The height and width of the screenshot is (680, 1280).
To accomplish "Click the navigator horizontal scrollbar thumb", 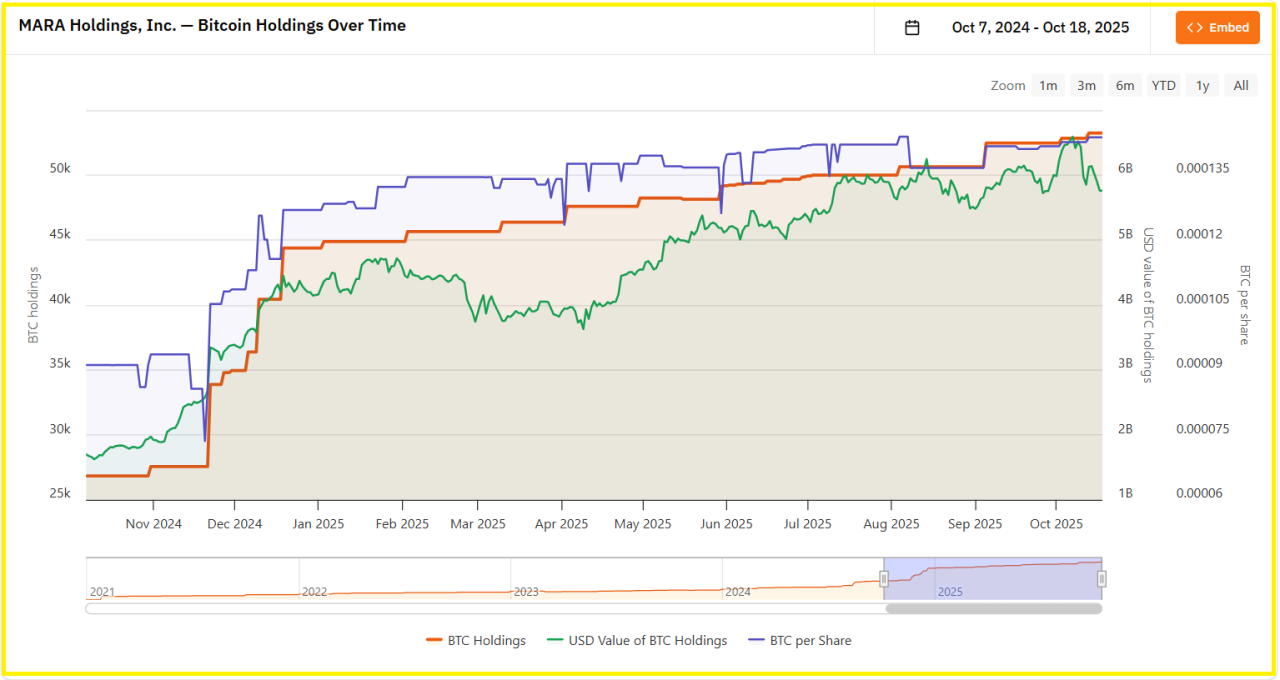I will pos(993,608).
